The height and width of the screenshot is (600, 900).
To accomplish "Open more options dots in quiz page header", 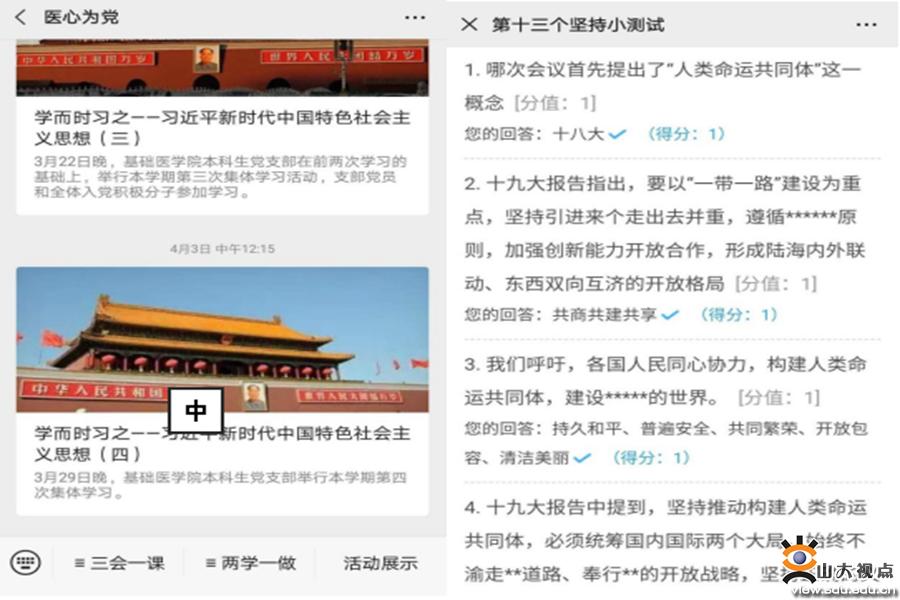I will (866, 25).
